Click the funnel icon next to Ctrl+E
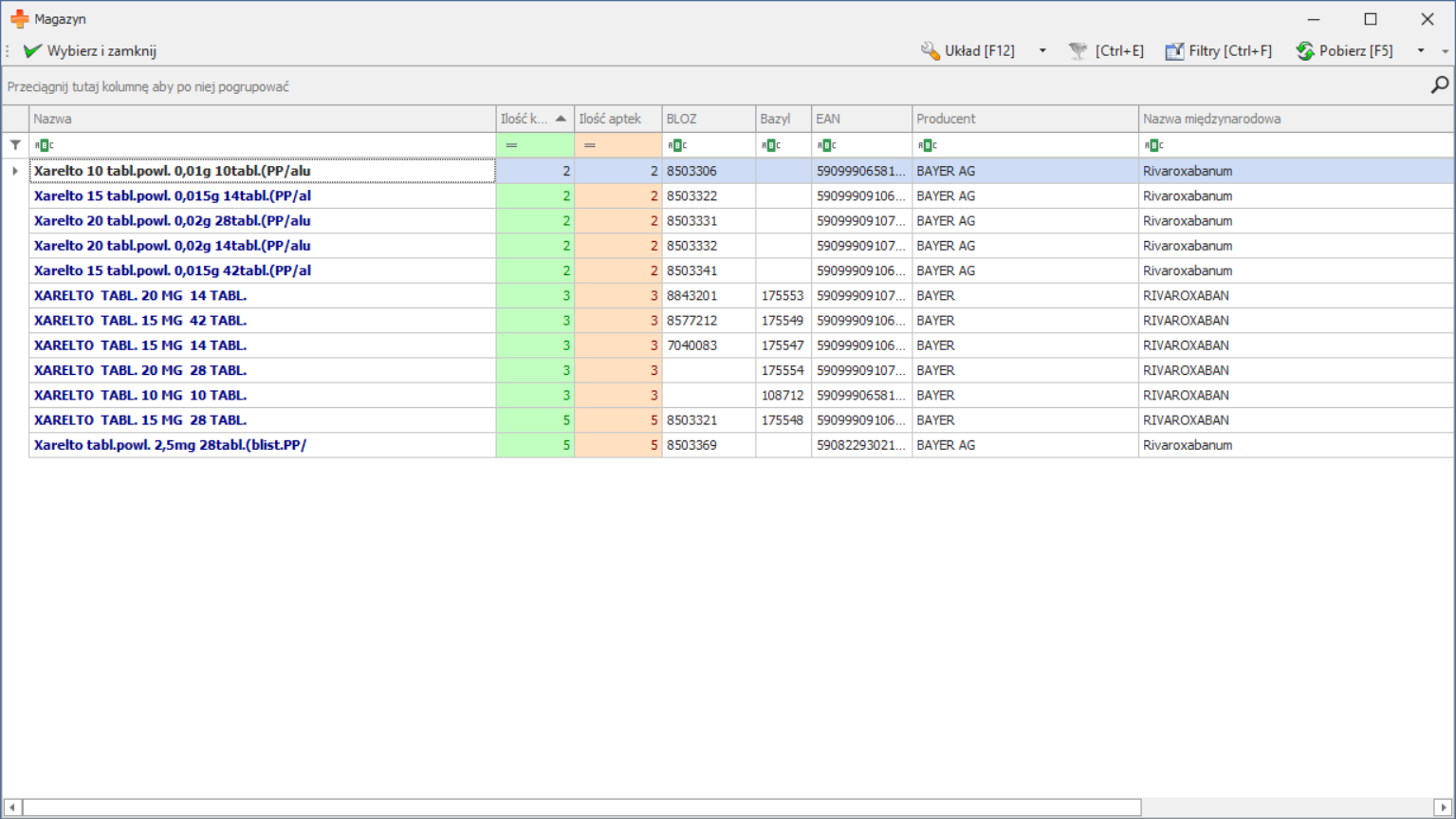 tap(1078, 51)
